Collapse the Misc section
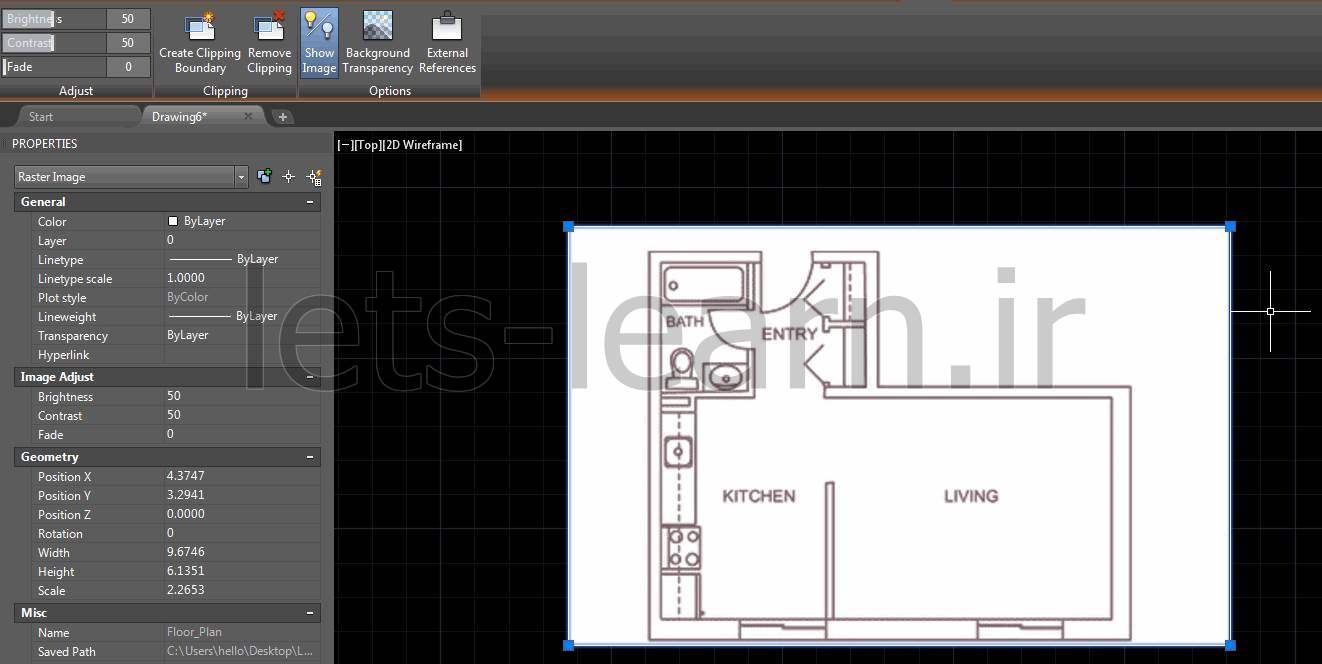 coord(310,613)
